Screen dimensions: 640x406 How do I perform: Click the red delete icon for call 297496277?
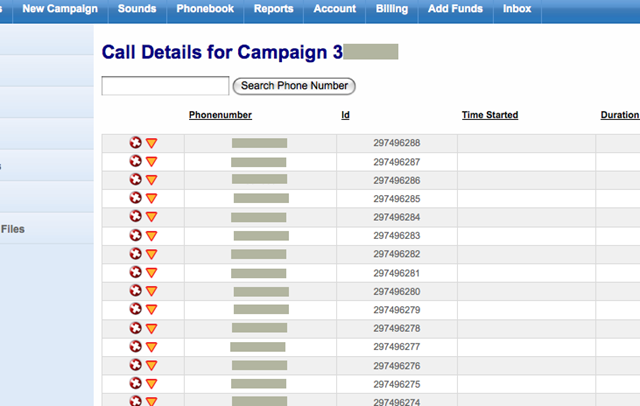tap(136, 347)
